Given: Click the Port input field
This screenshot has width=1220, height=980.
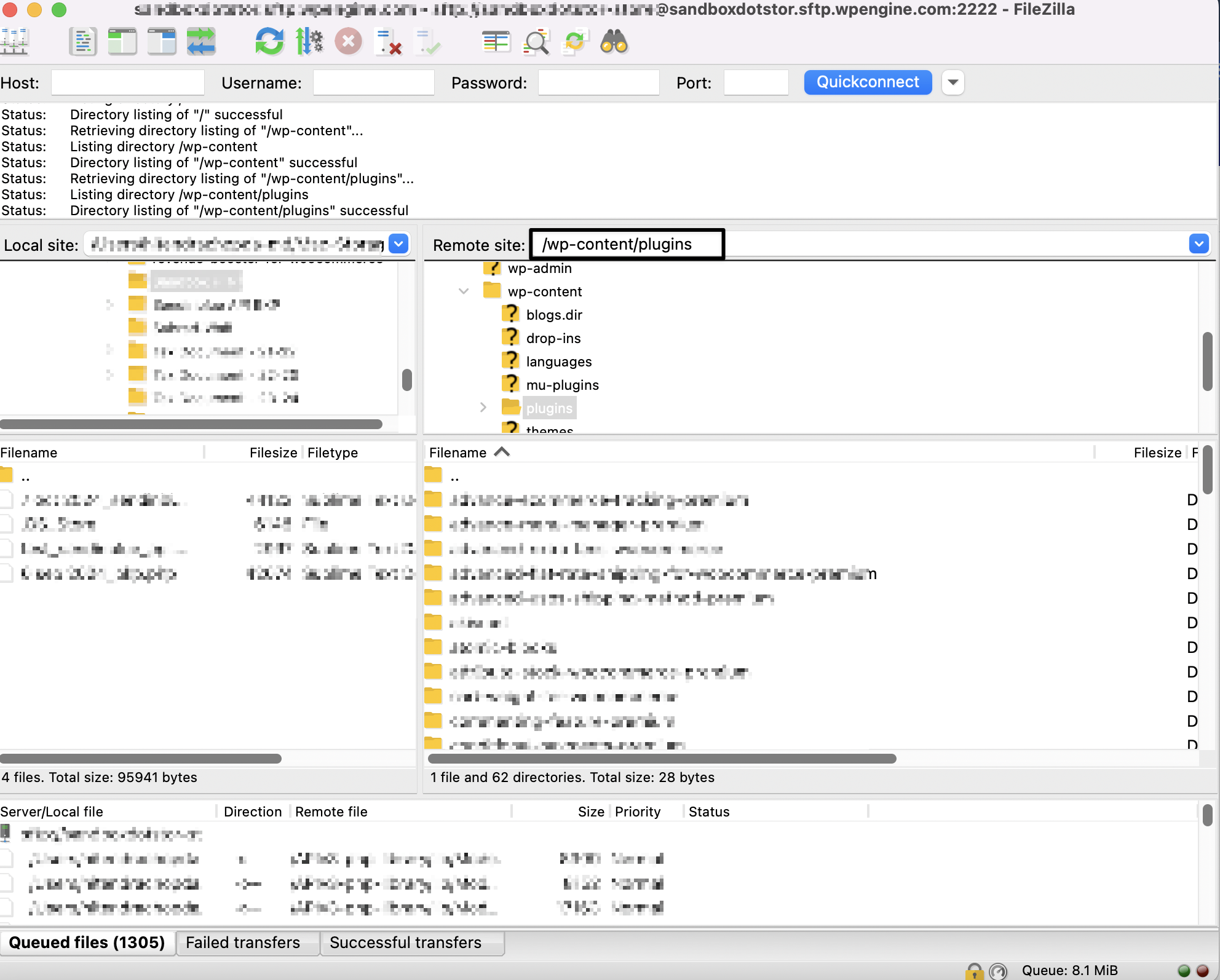Looking at the screenshot, I should tap(756, 82).
